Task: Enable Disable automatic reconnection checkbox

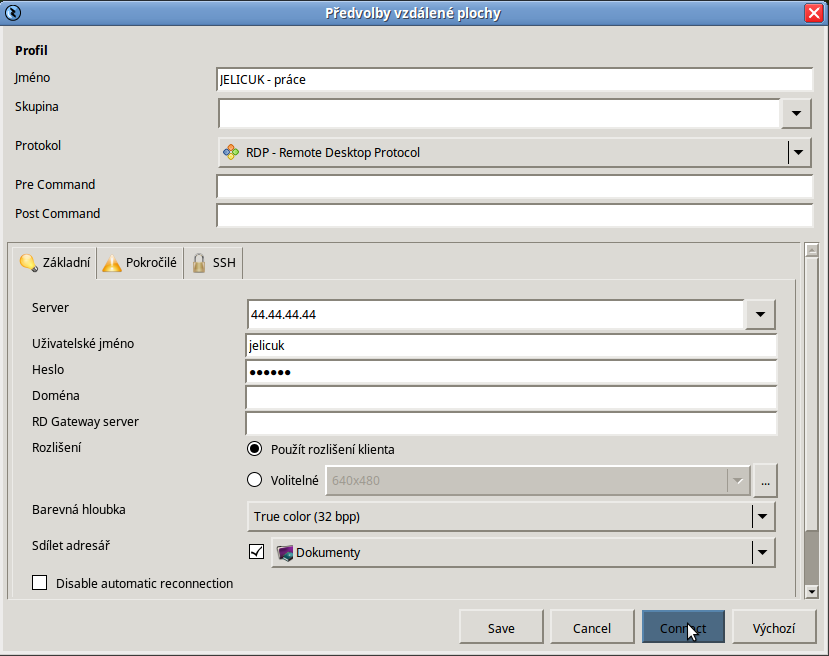Action: click(x=40, y=583)
